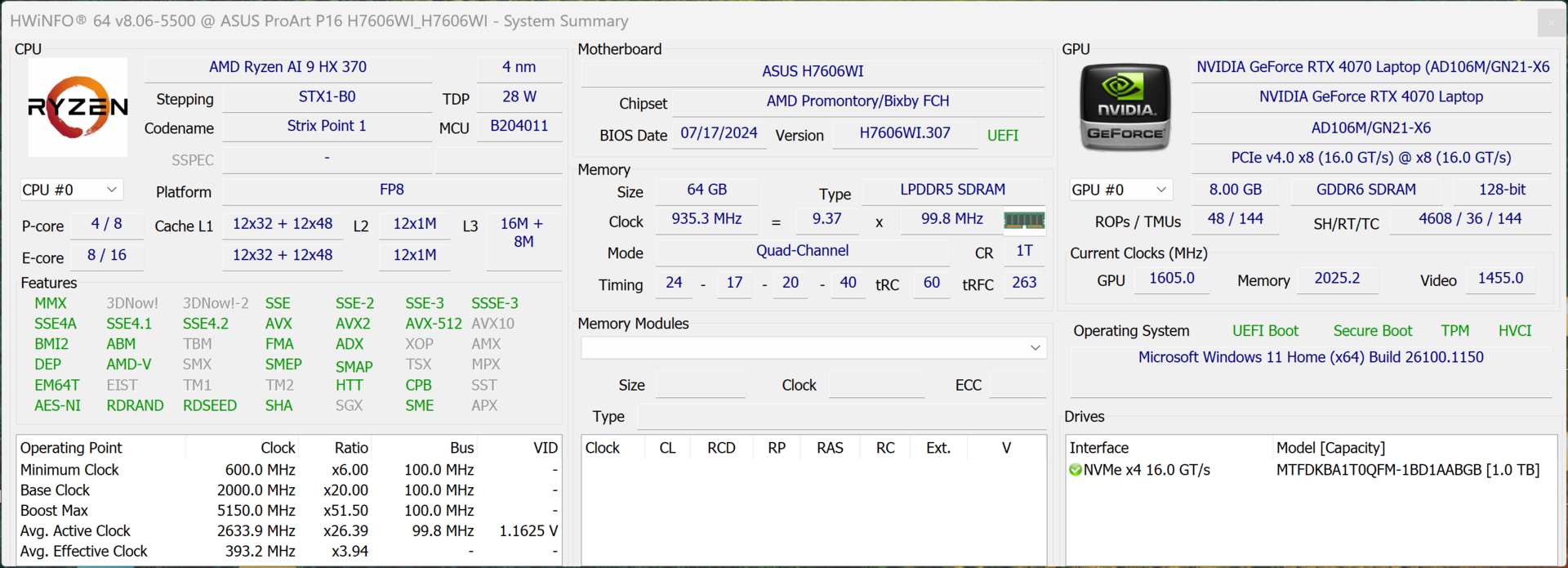Viewport: 1568px width, 568px height.
Task: Click the green NVMe drive status checkmark
Action: 1076,470
